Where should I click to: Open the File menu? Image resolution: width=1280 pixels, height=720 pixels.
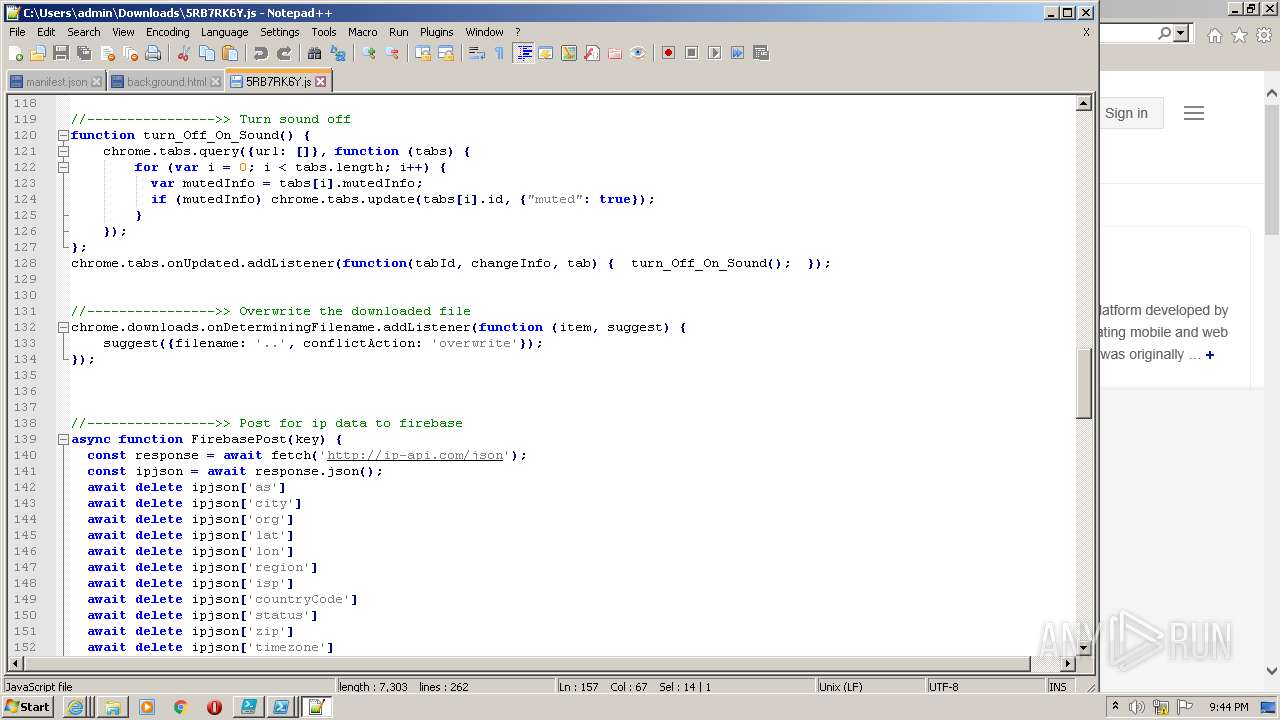click(17, 32)
